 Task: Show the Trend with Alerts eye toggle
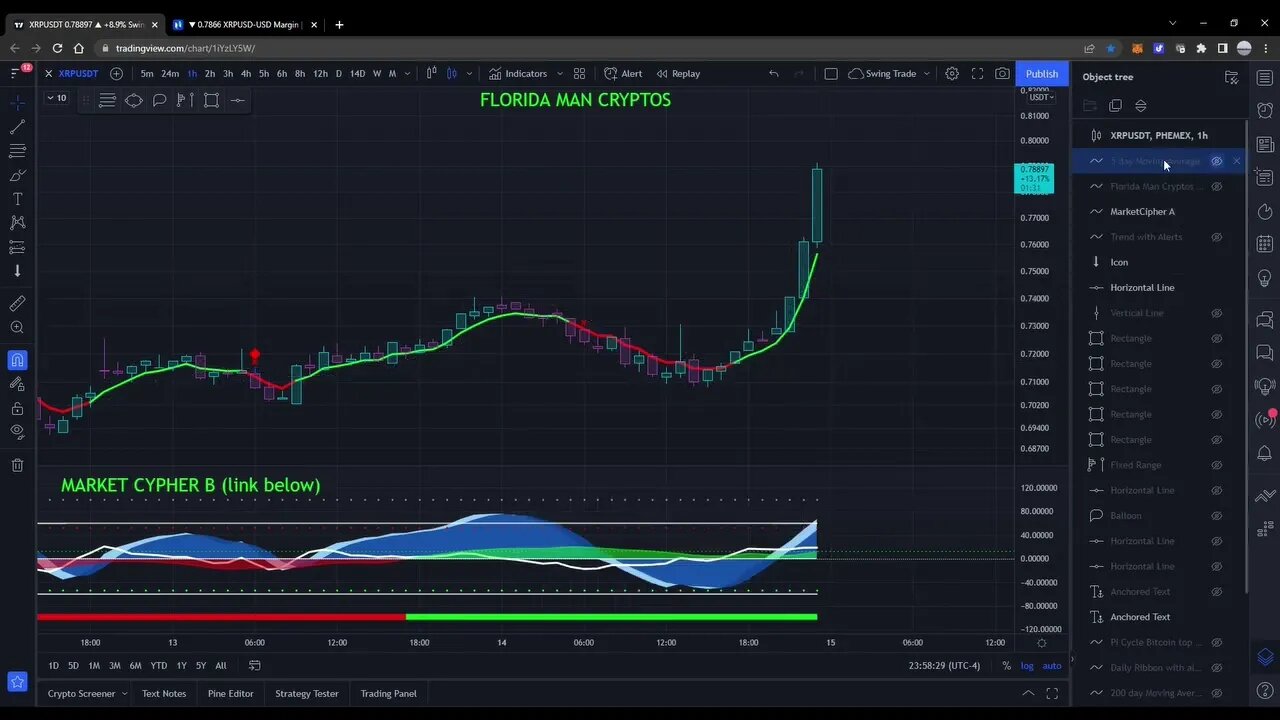point(1217,237)
